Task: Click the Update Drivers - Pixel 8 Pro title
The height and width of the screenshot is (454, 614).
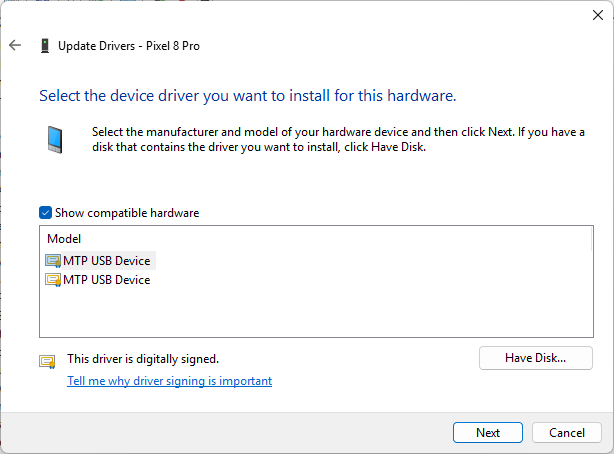Action: 129,46
